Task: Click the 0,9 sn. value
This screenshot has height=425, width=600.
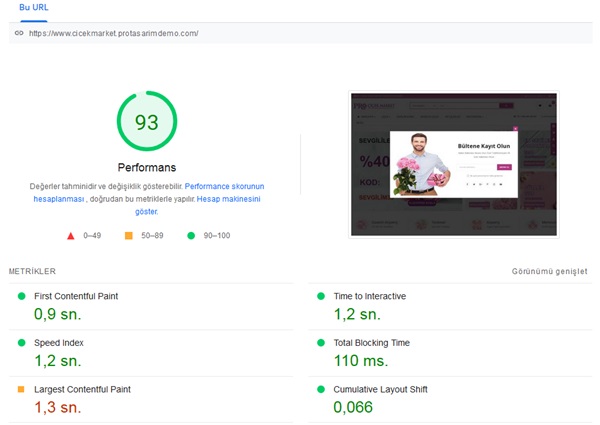Action: (58, 314)
